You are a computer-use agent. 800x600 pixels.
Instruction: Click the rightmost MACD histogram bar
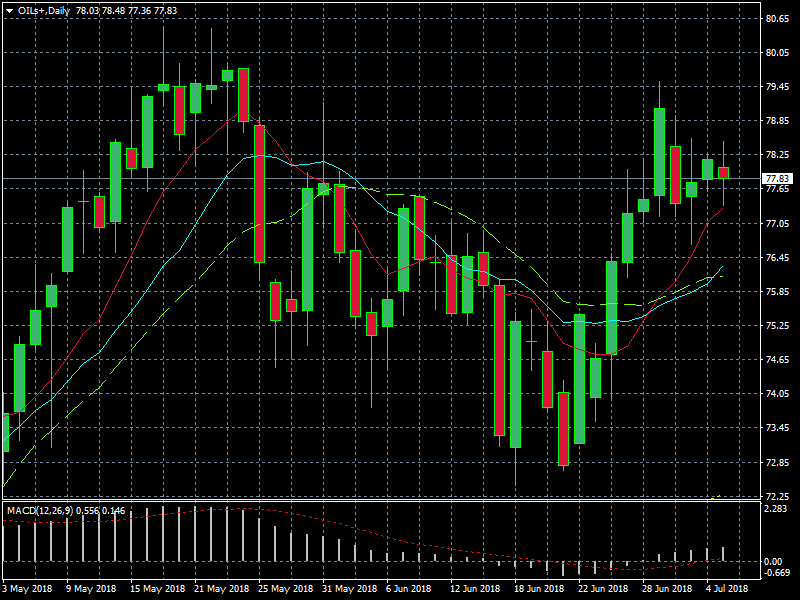723,554
